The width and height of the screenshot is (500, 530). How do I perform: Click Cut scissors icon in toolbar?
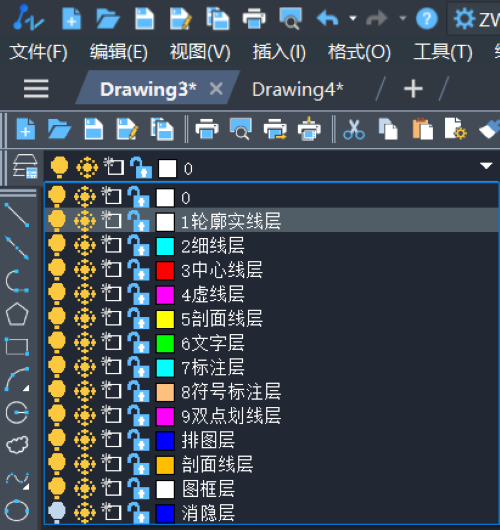[354, 129]
